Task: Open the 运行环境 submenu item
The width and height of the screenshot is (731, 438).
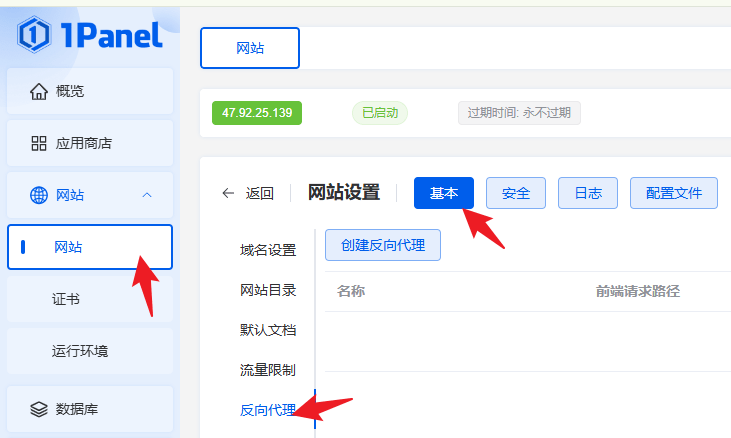Action: [90, 351]
